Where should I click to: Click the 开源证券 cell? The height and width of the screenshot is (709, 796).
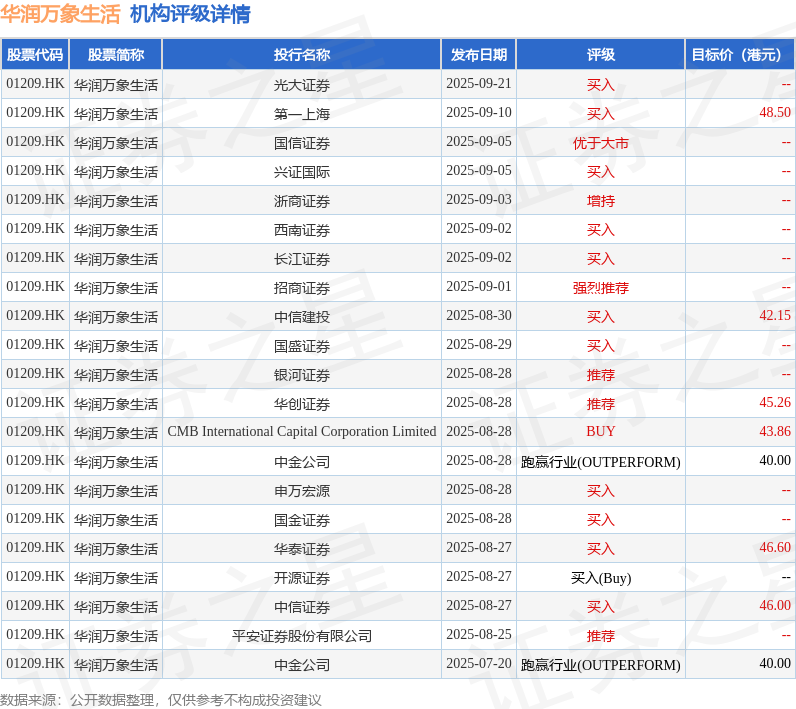point(302,577)
